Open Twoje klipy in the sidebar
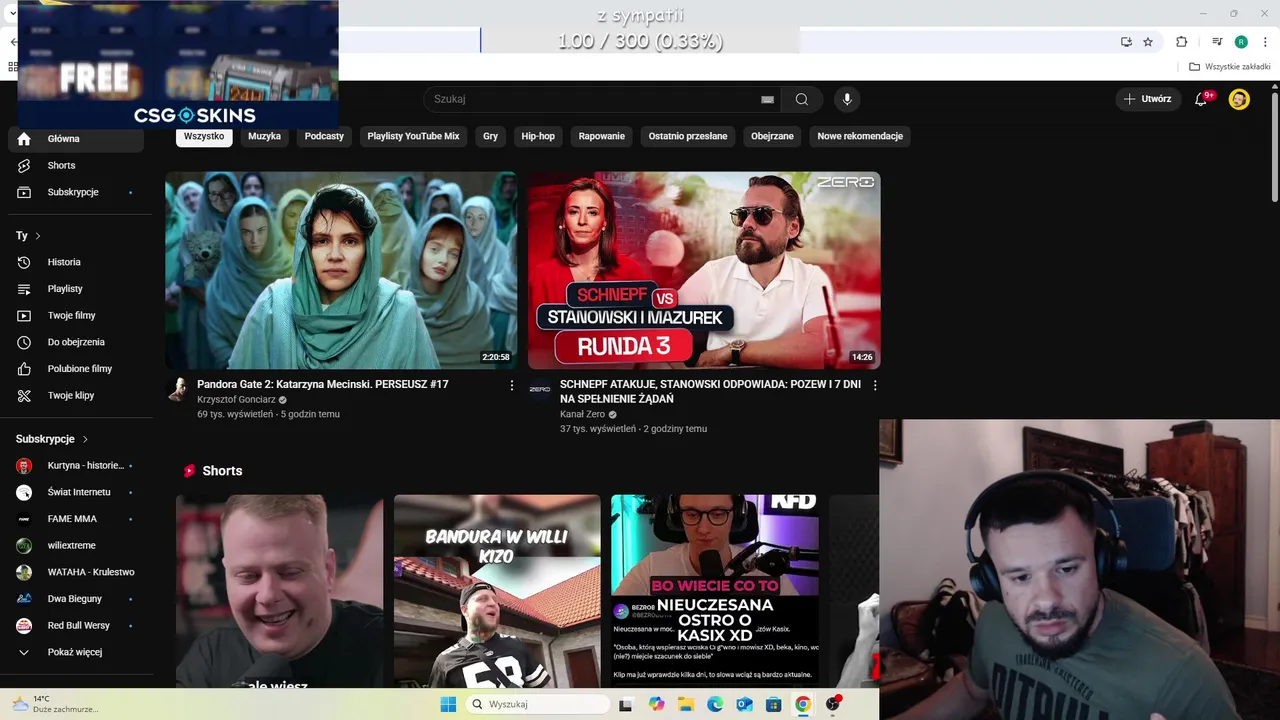 76,395
